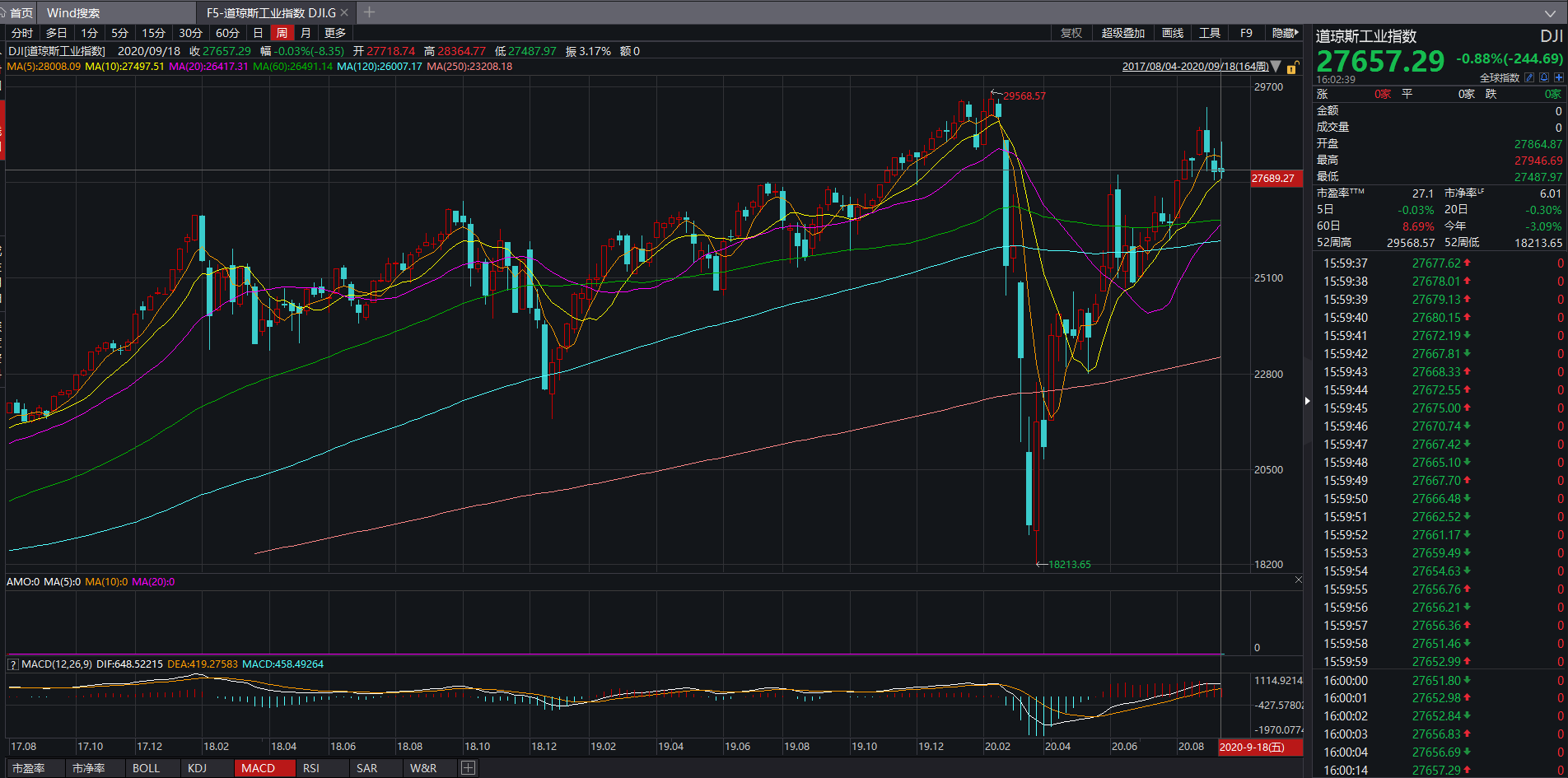Click the 市盈率 TTM value 27.1
This screenshot has width=1568, height=778.
[1422, 193]
